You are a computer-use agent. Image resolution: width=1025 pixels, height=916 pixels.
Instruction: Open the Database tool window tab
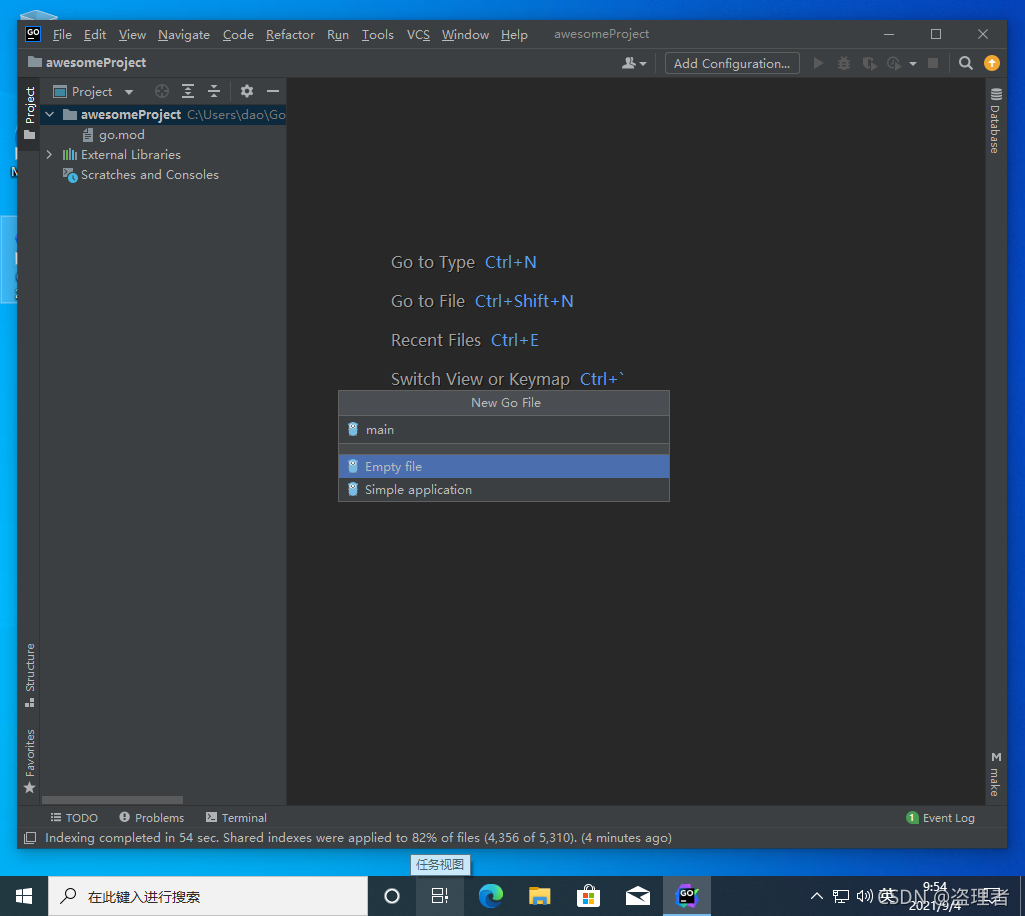[x=995, y=120]
